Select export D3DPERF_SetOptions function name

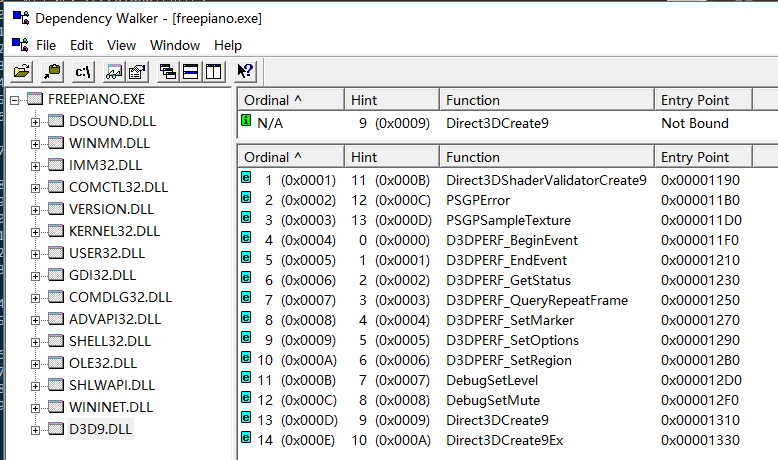click(x=512, y=340)
